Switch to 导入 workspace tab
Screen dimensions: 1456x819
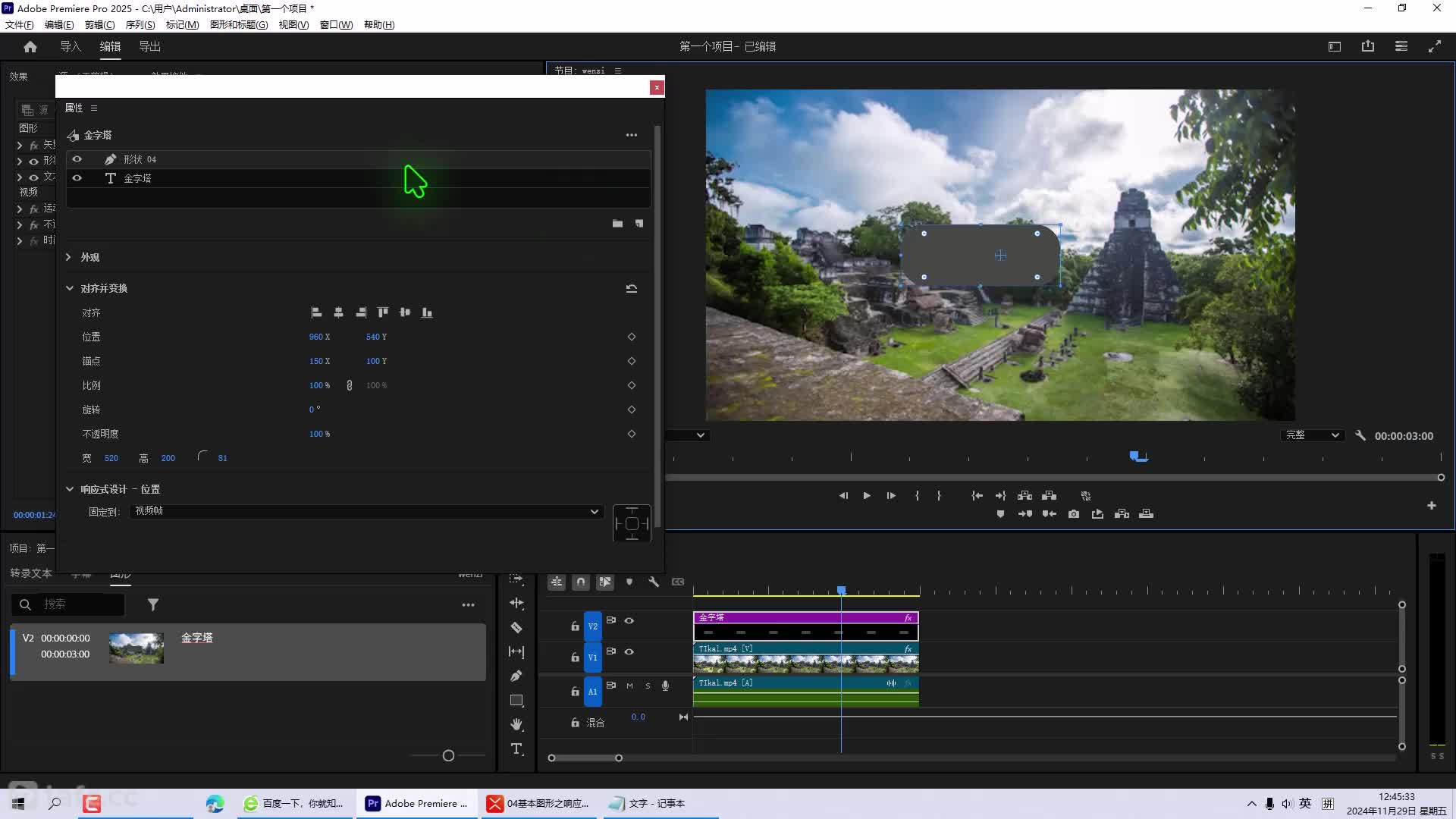coord(71,46)
